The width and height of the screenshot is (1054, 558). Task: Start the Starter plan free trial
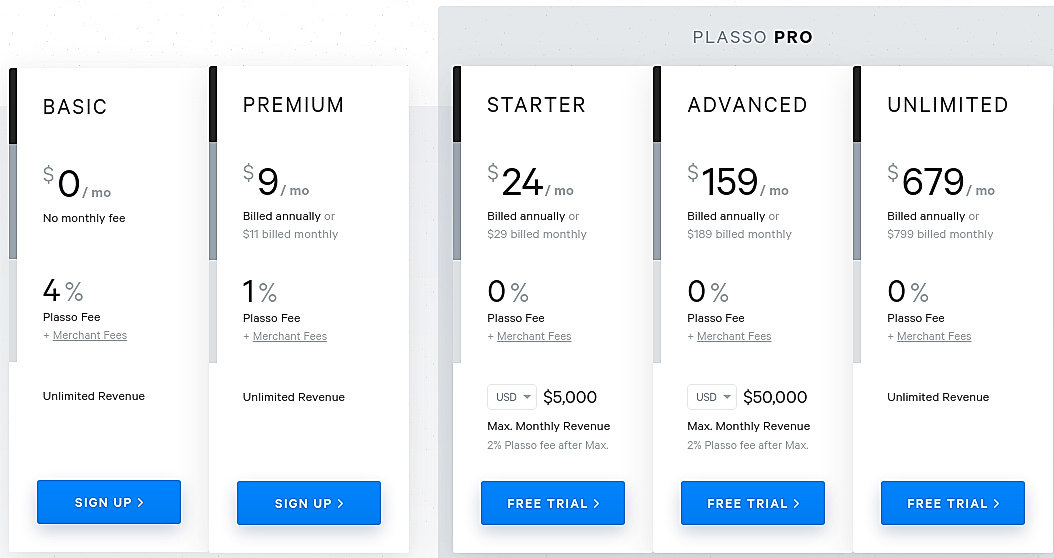click(553, 503)
